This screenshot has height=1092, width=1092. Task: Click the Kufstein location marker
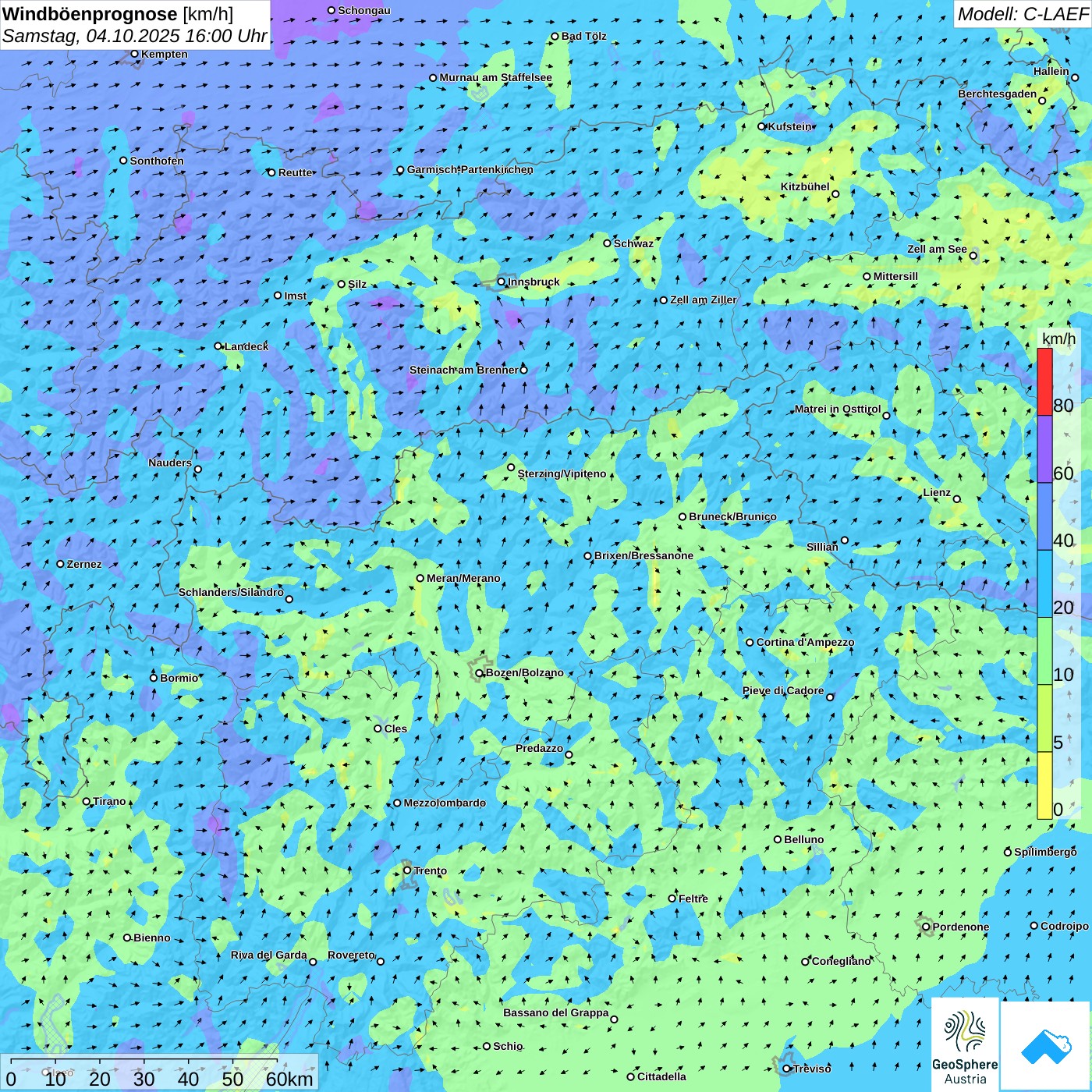(x=762, y=126)
